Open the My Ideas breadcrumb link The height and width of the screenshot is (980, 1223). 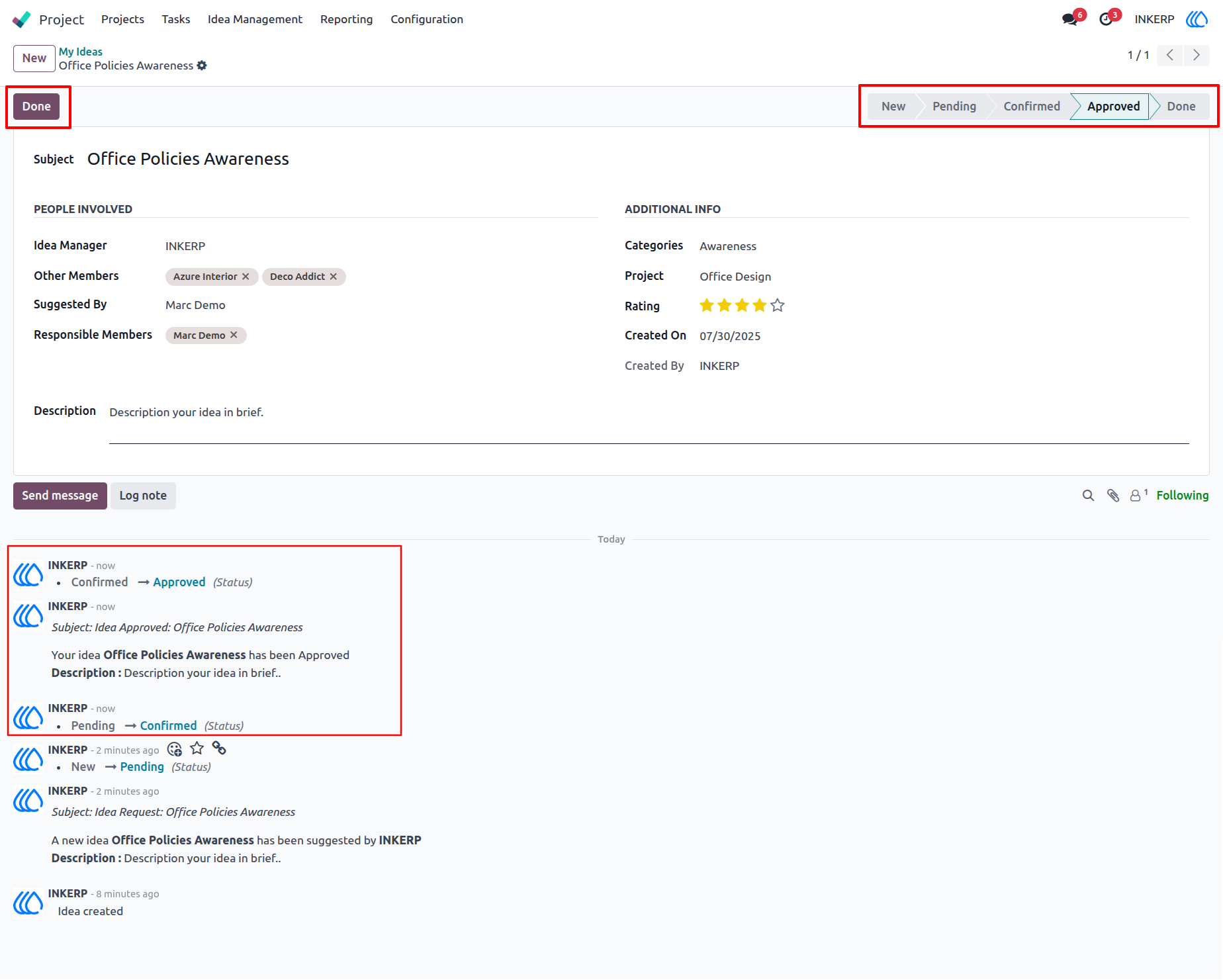coord(81,52)
